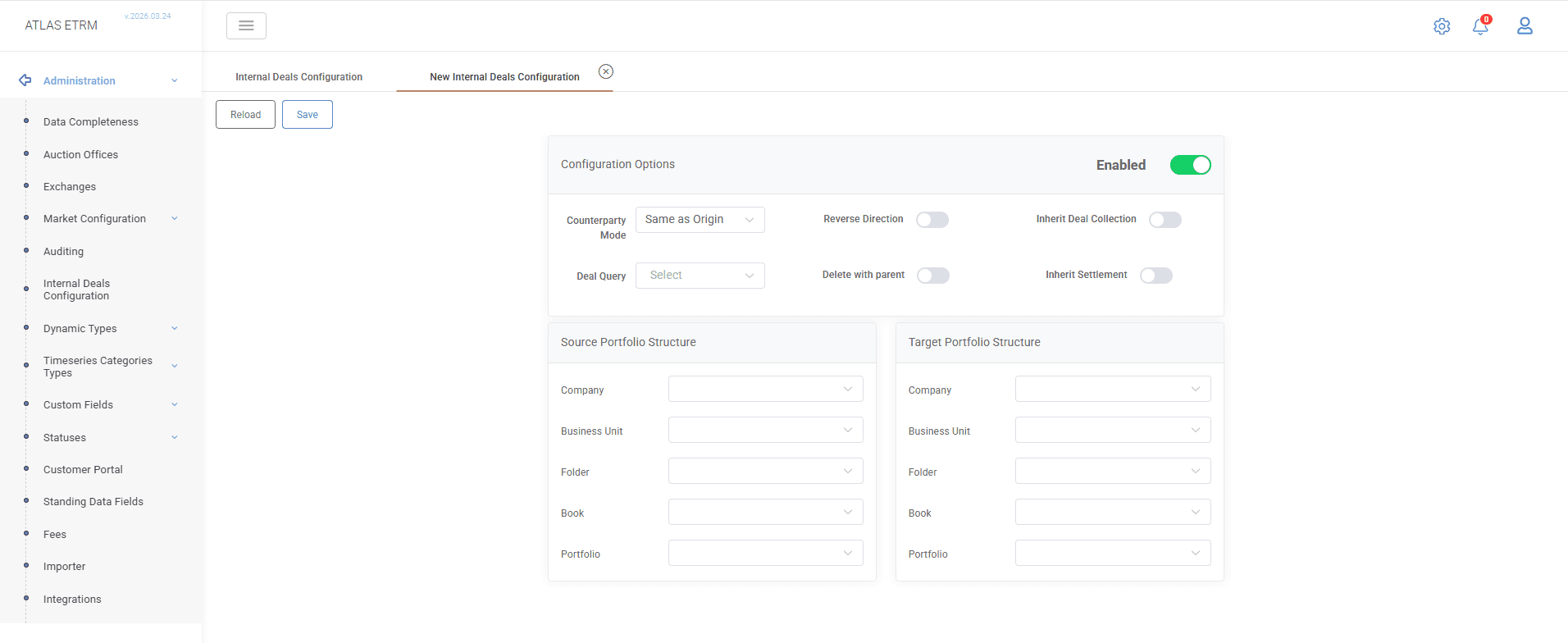Viewport: 1568px width, 643px height.
Task: Open Source Portfolio Business Unit dropdown
Action: (766, 430)
